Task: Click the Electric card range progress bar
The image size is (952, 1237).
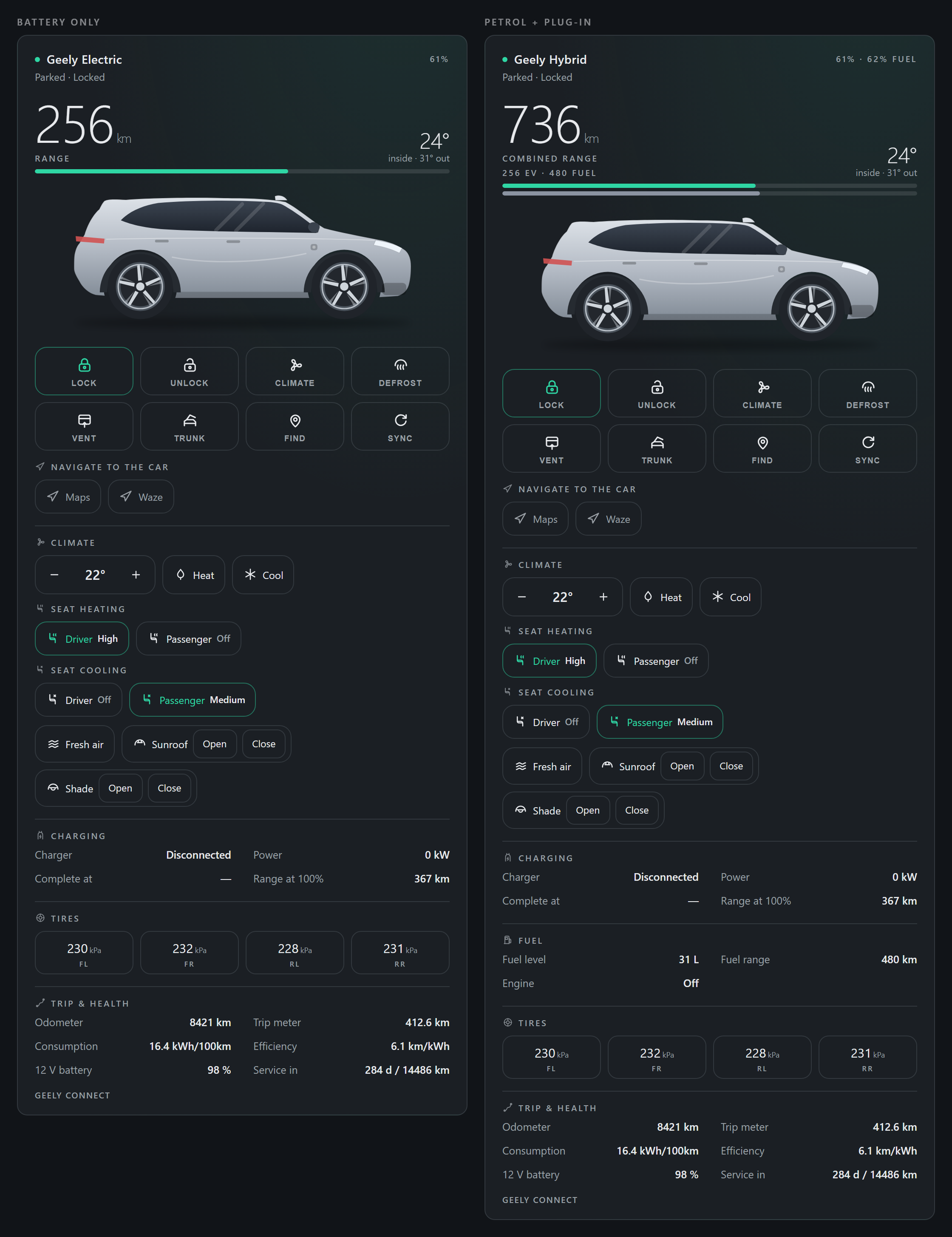Action: pyautogui.click(x=242, y=171)
